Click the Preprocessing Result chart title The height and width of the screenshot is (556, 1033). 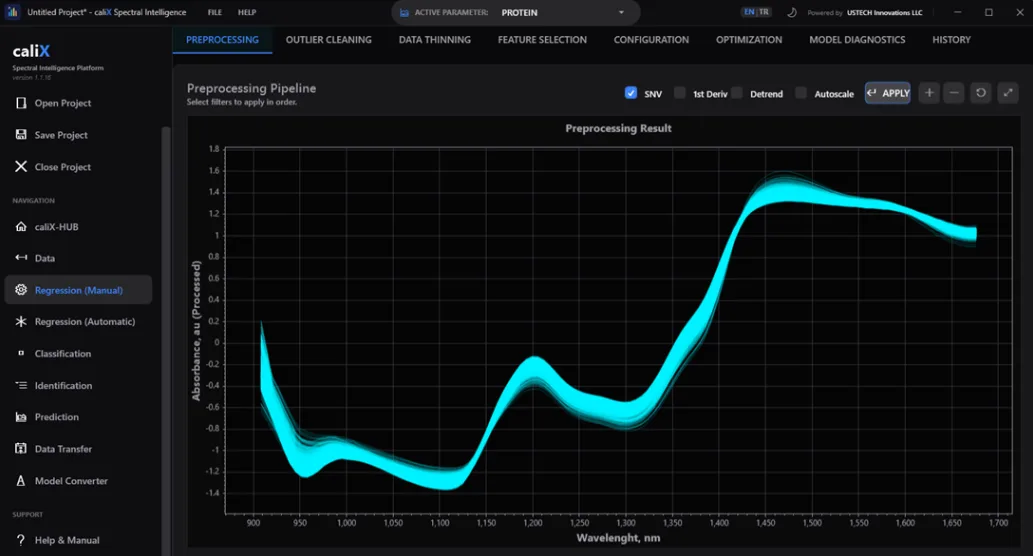[618, 128]
